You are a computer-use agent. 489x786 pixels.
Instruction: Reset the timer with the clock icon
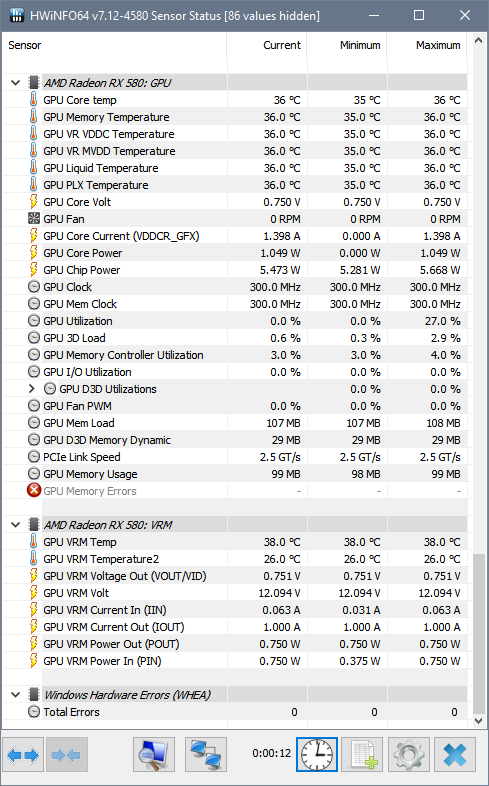click(x=317, y=754)
